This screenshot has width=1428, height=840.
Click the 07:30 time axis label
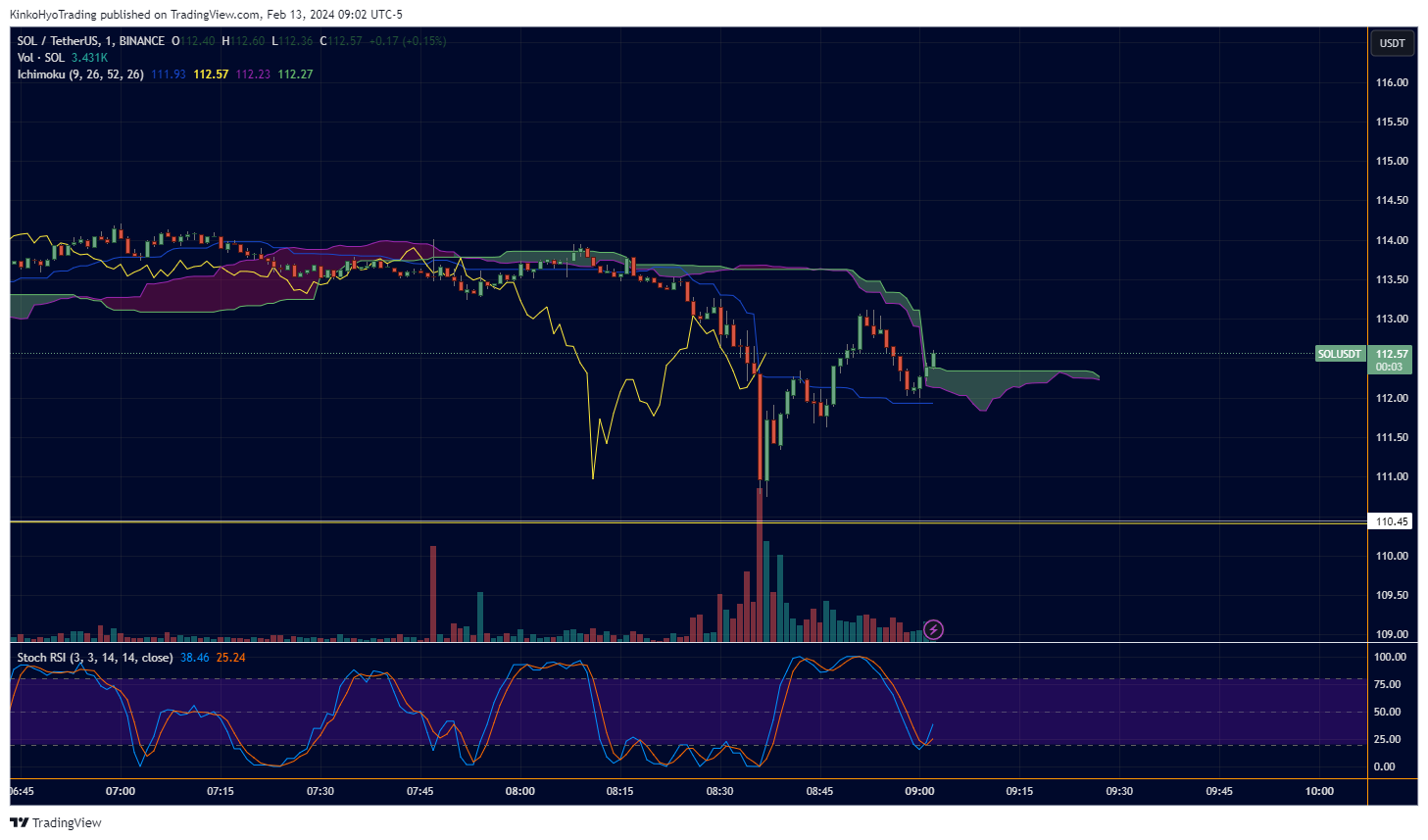(x=320, y=791)
